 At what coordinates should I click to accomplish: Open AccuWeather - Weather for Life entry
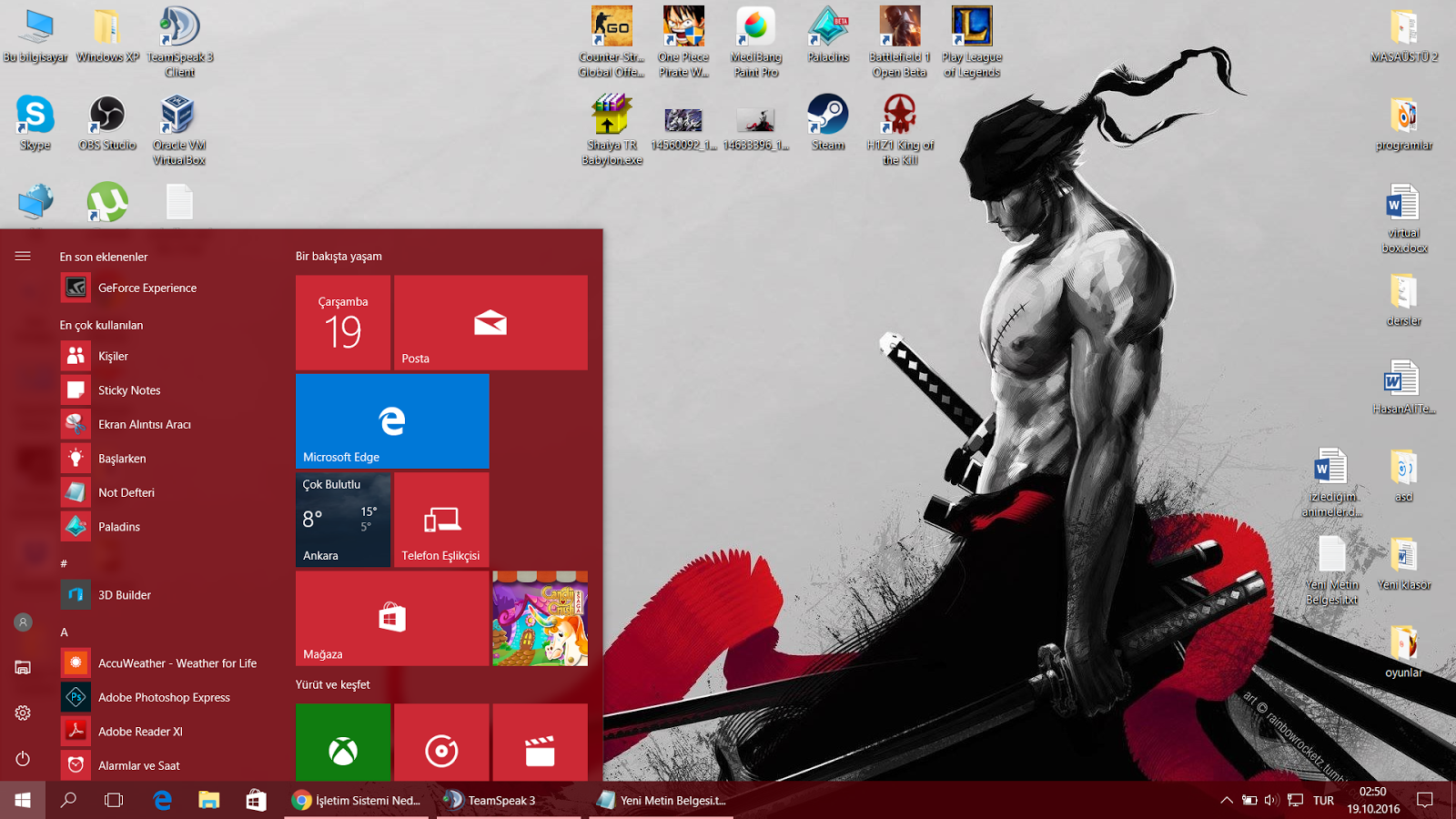click(x=168, y=663)
